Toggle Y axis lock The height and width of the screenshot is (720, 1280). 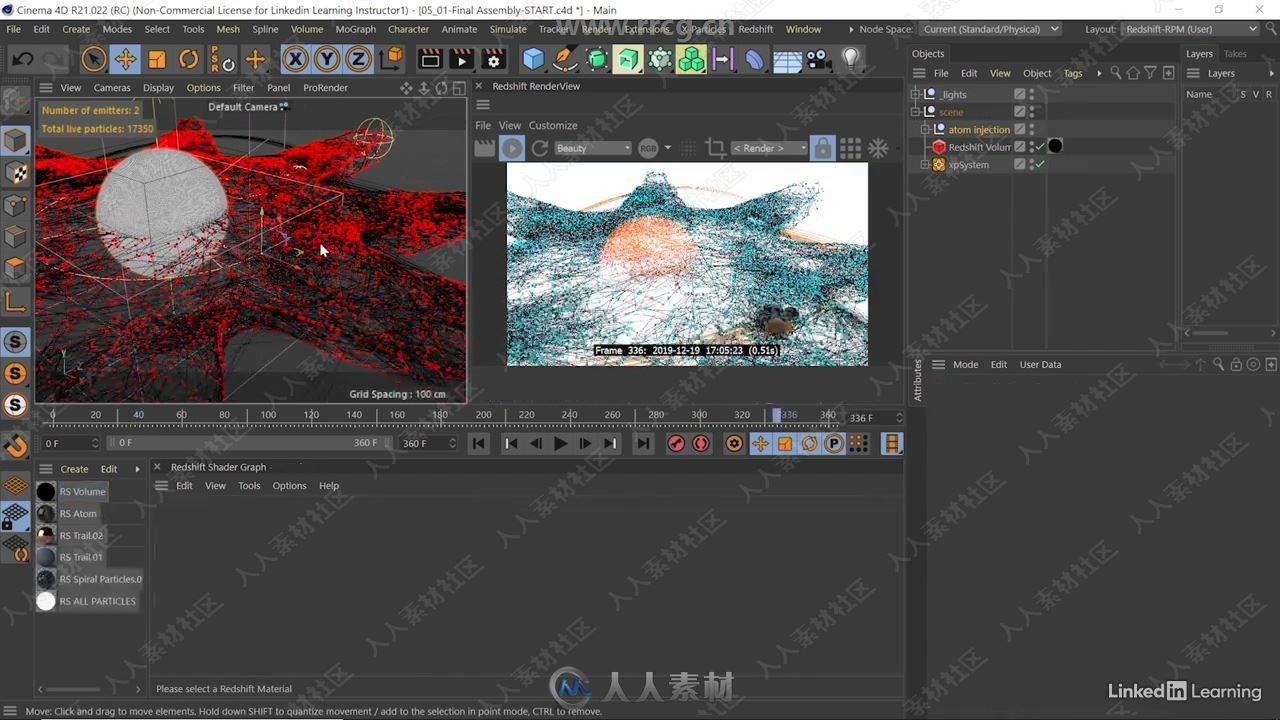coord(327,60)
